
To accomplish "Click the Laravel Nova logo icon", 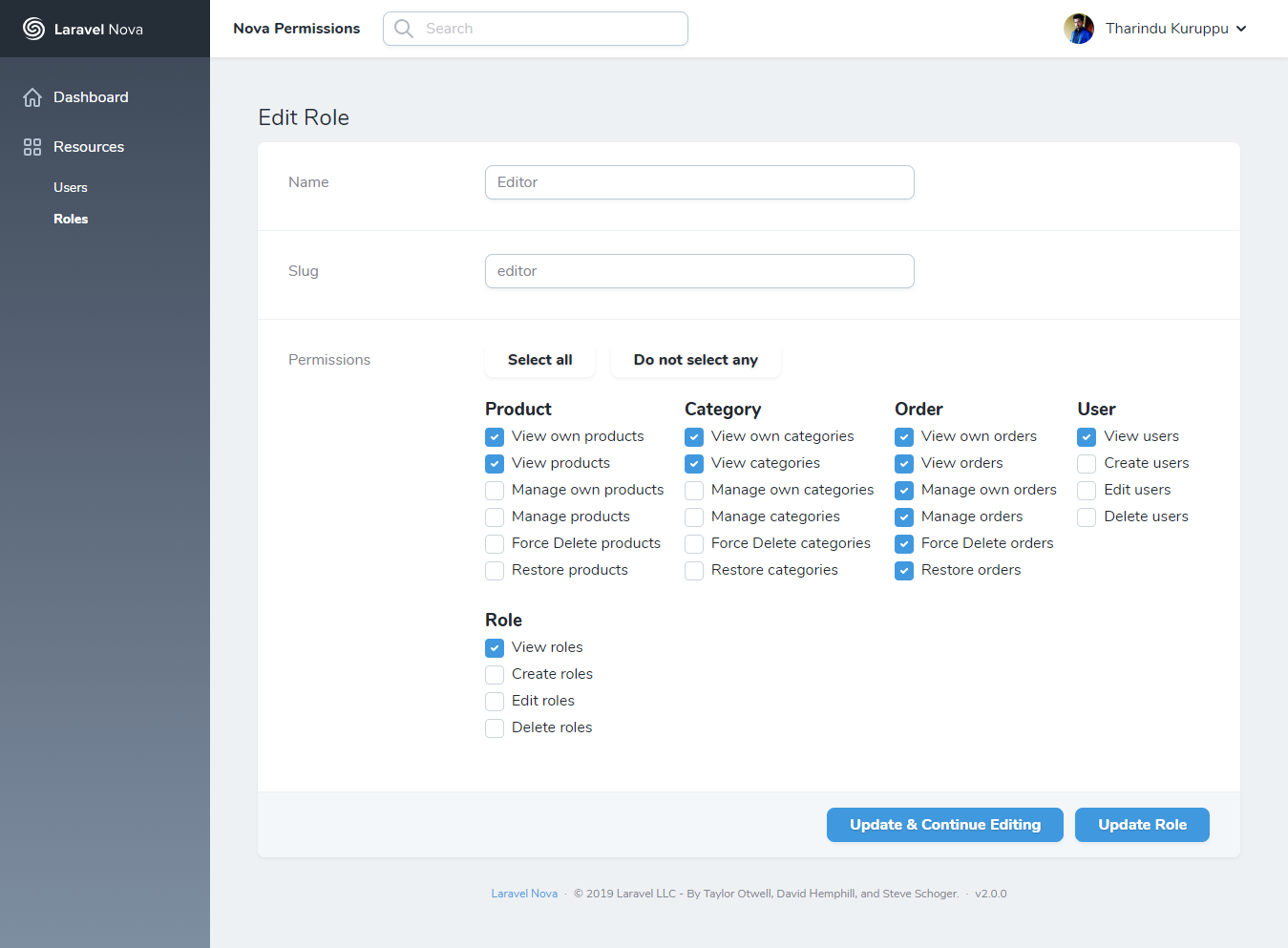I will pyautogui.click(x=33, y=29).
